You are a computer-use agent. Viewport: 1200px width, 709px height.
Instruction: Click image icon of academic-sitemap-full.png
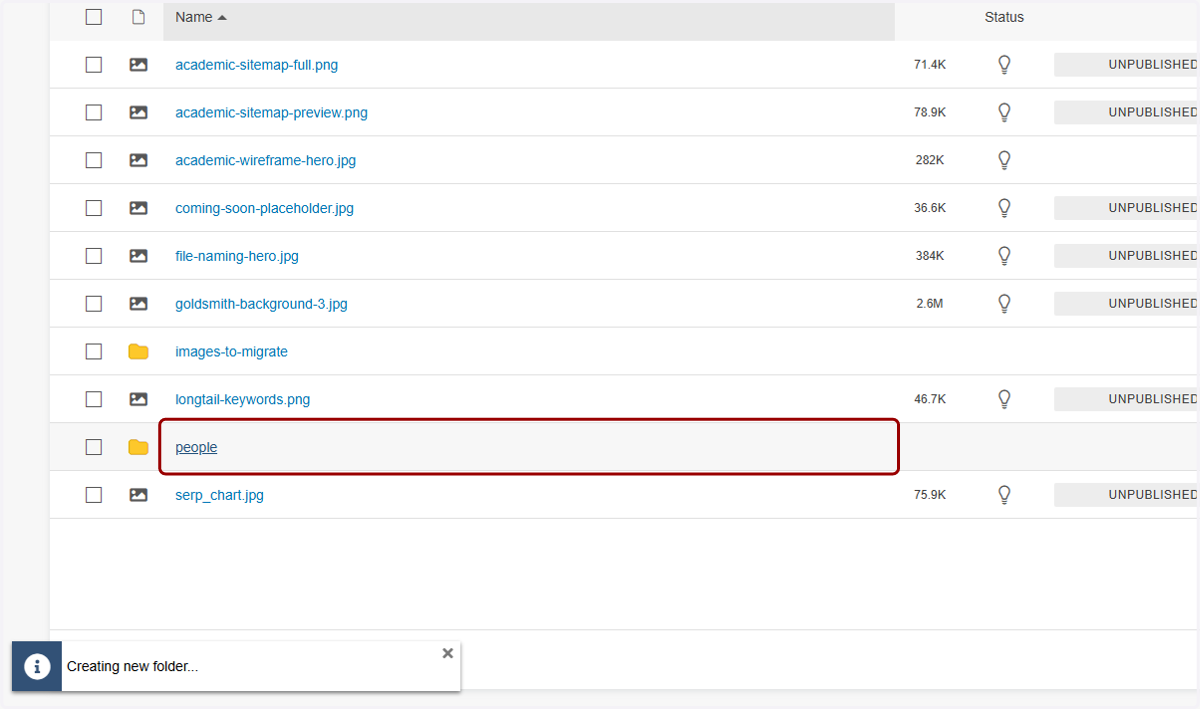[x=138, y=65]
